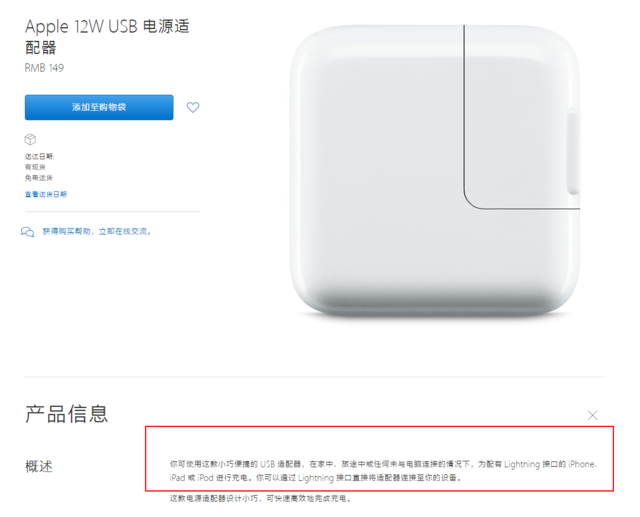Click the word Lightning in the first description line
Image resolution: width=640 pixels, height=517 pixels.
pos(522,464)
